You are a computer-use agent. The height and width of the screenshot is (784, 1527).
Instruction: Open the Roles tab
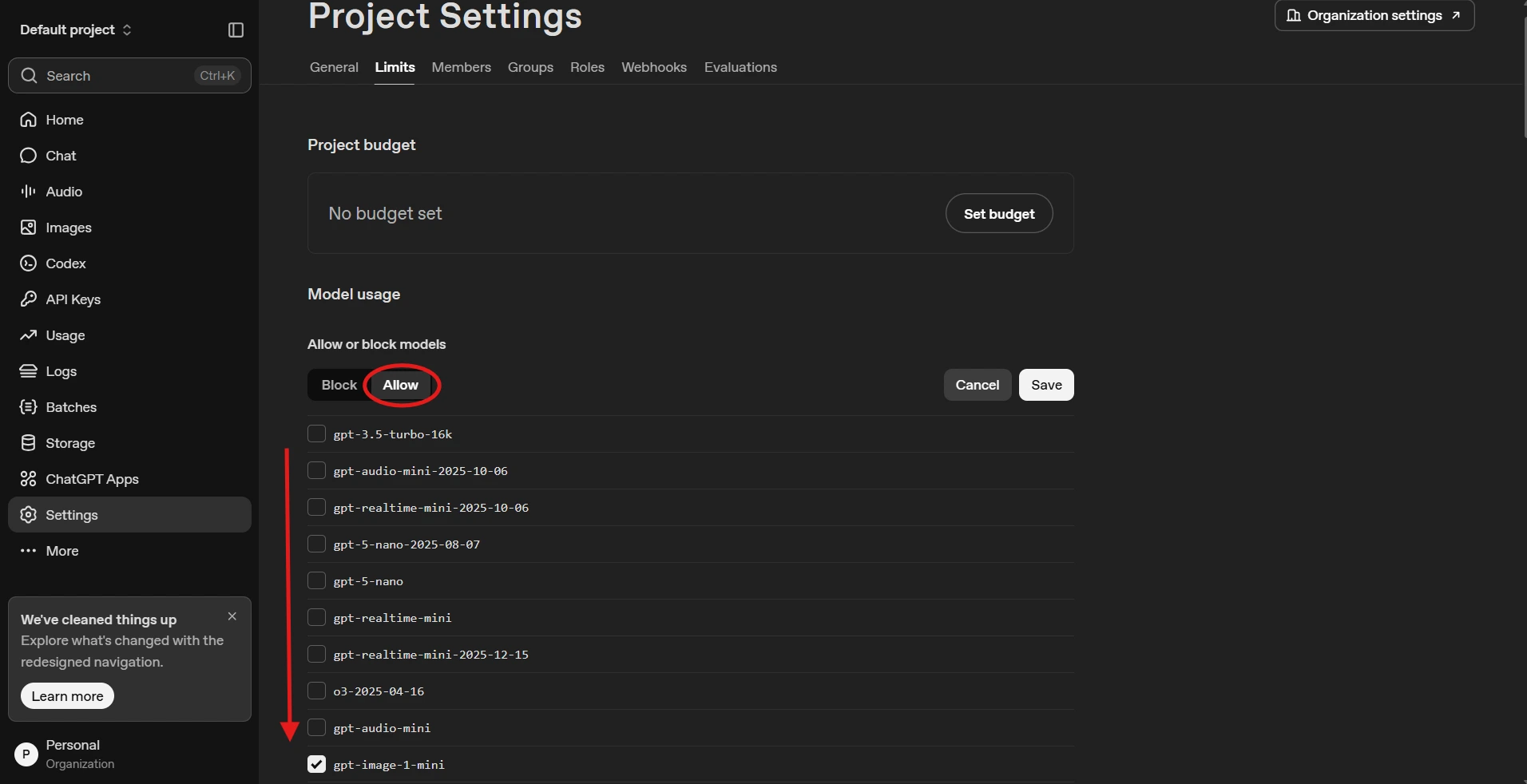point(587,67)
